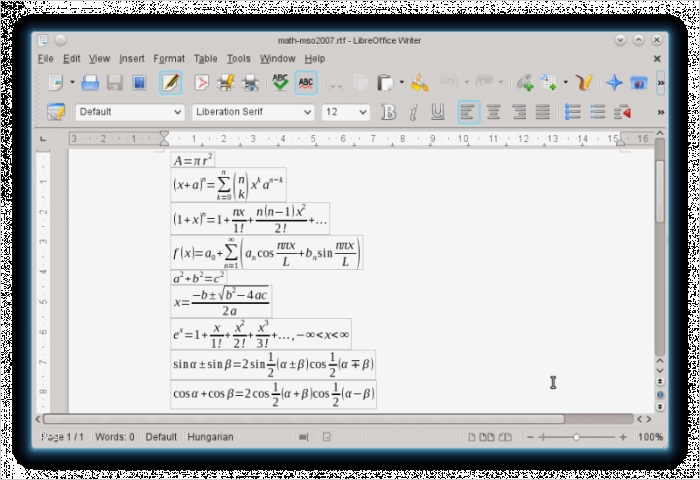Click the blue Open folder icon
The image size is (700, 480).
[x=90, y=83]
